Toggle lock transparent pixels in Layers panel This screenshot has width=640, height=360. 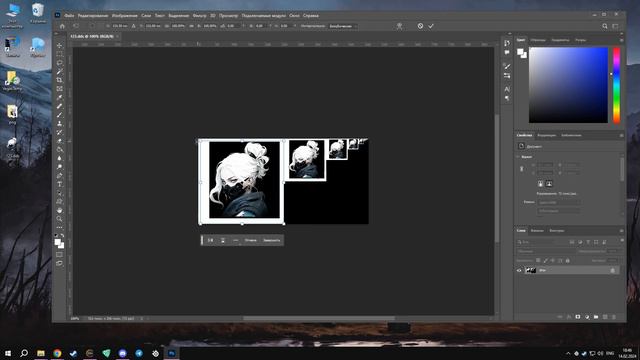538,260
